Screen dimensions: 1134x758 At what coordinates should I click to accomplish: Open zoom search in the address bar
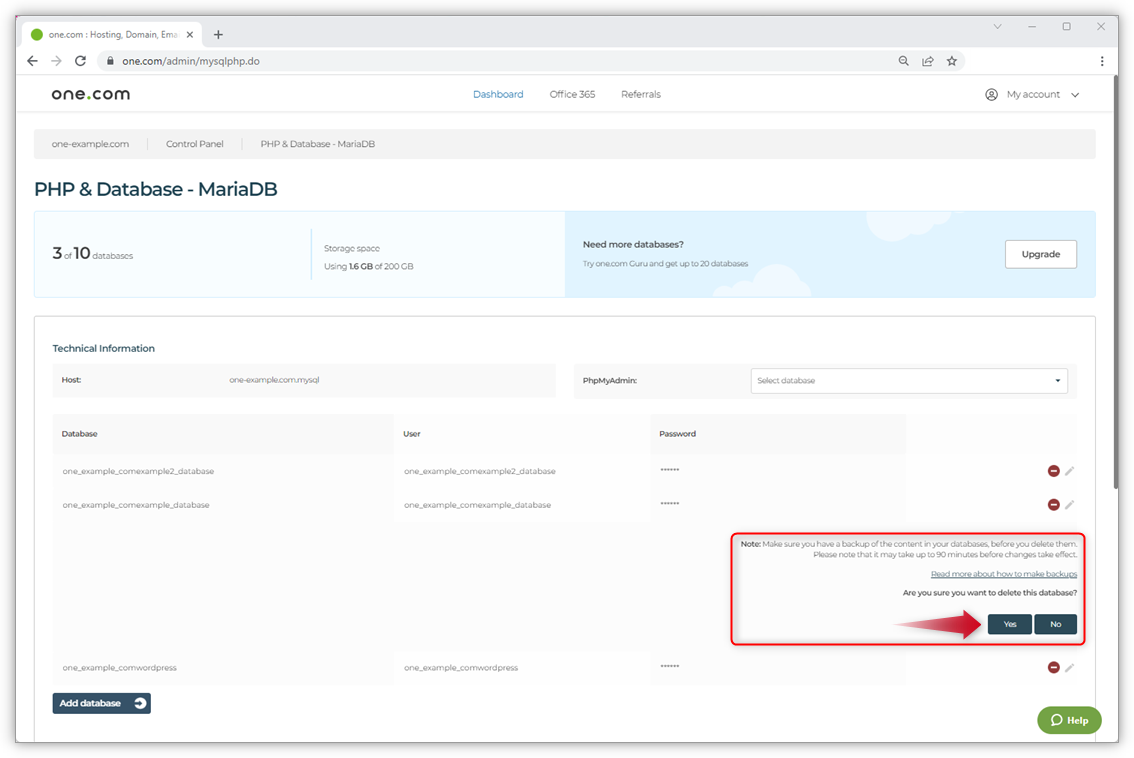point(903,61)
